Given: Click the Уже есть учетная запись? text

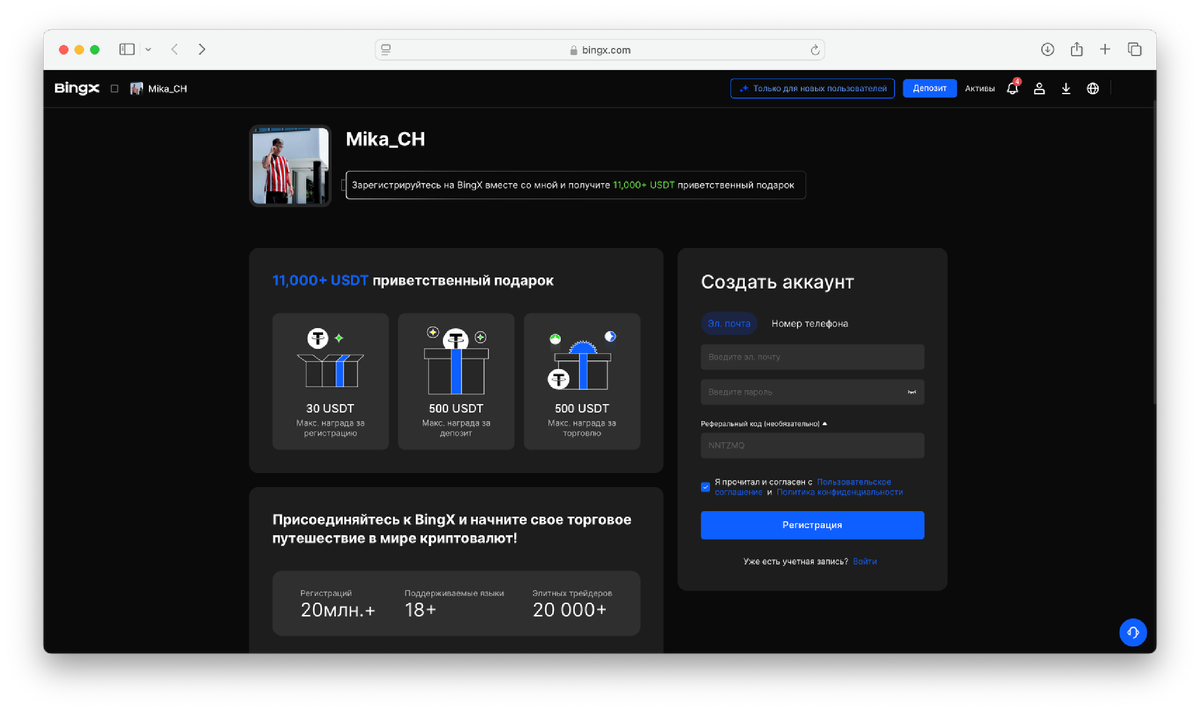Looking at the screenshot, I should 796,561.
